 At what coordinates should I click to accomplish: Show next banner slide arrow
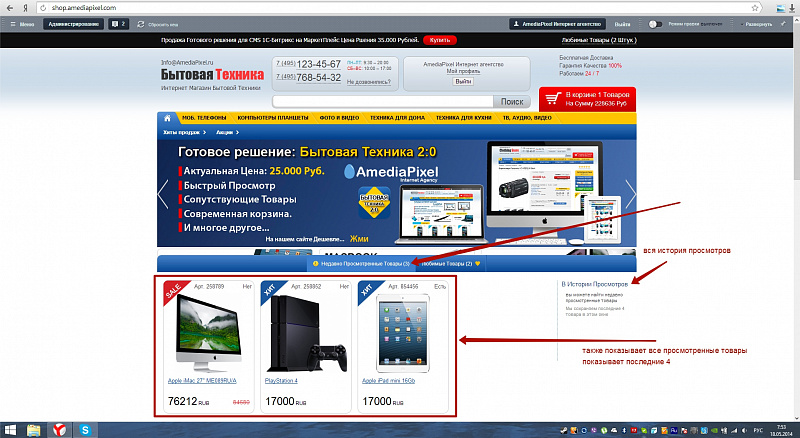click(631, 194)
